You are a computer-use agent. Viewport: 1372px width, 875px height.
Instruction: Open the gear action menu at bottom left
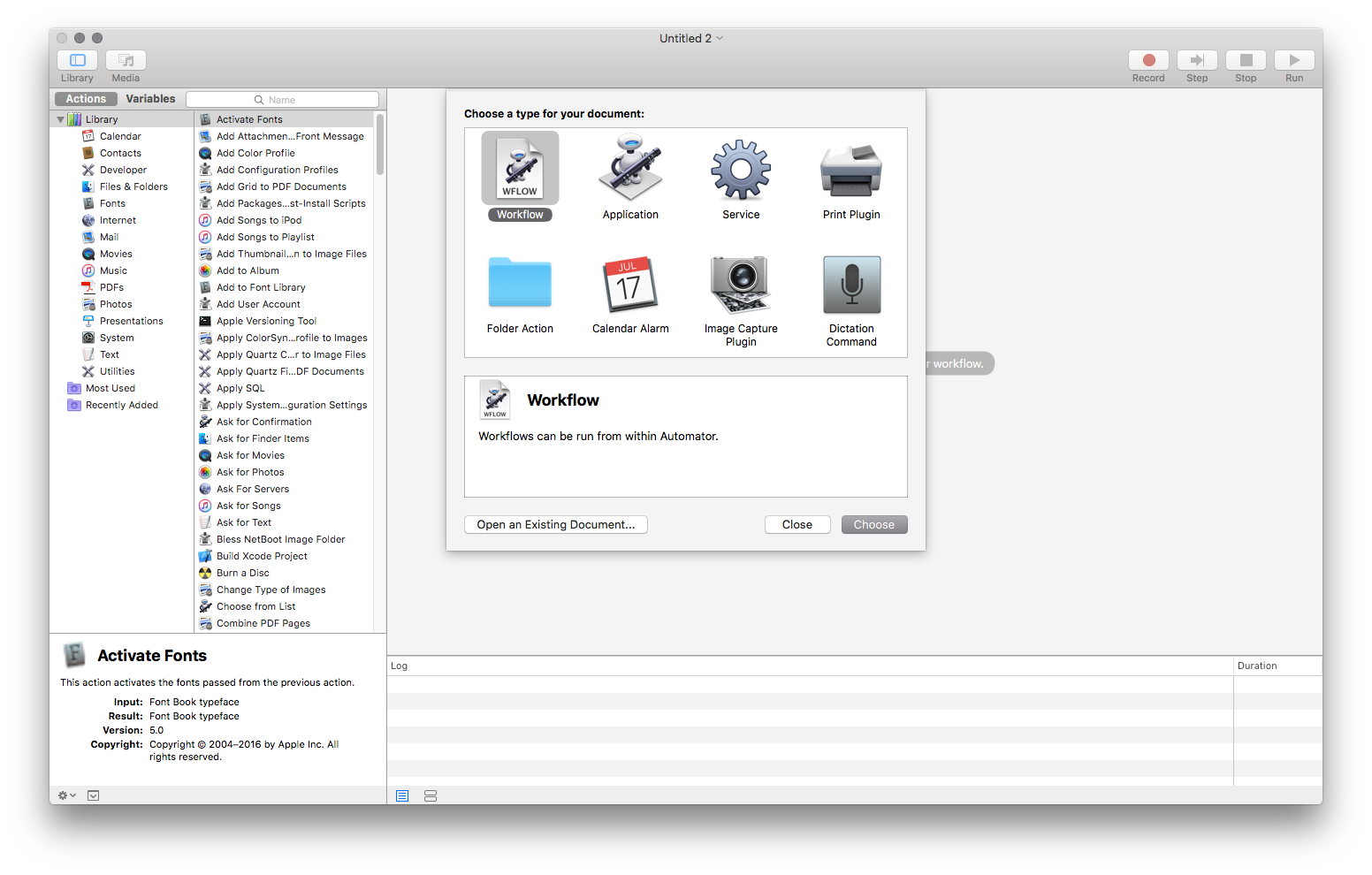(x=65, y=795)
